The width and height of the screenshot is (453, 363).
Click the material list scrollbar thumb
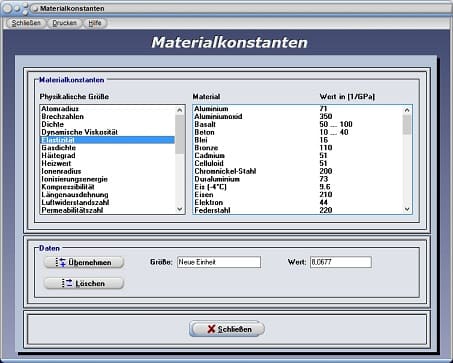pos(407,125)
